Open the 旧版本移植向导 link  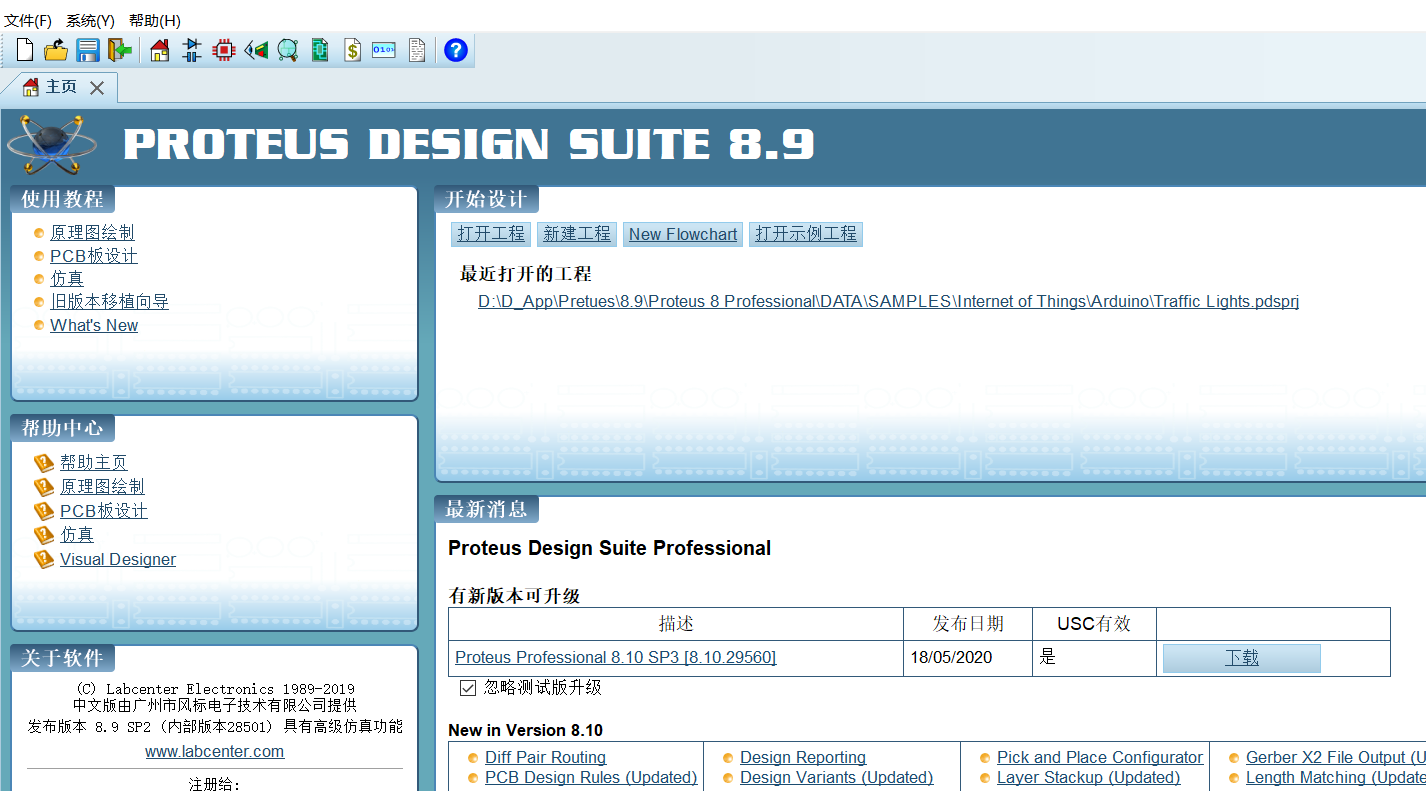tap(110, 302)
